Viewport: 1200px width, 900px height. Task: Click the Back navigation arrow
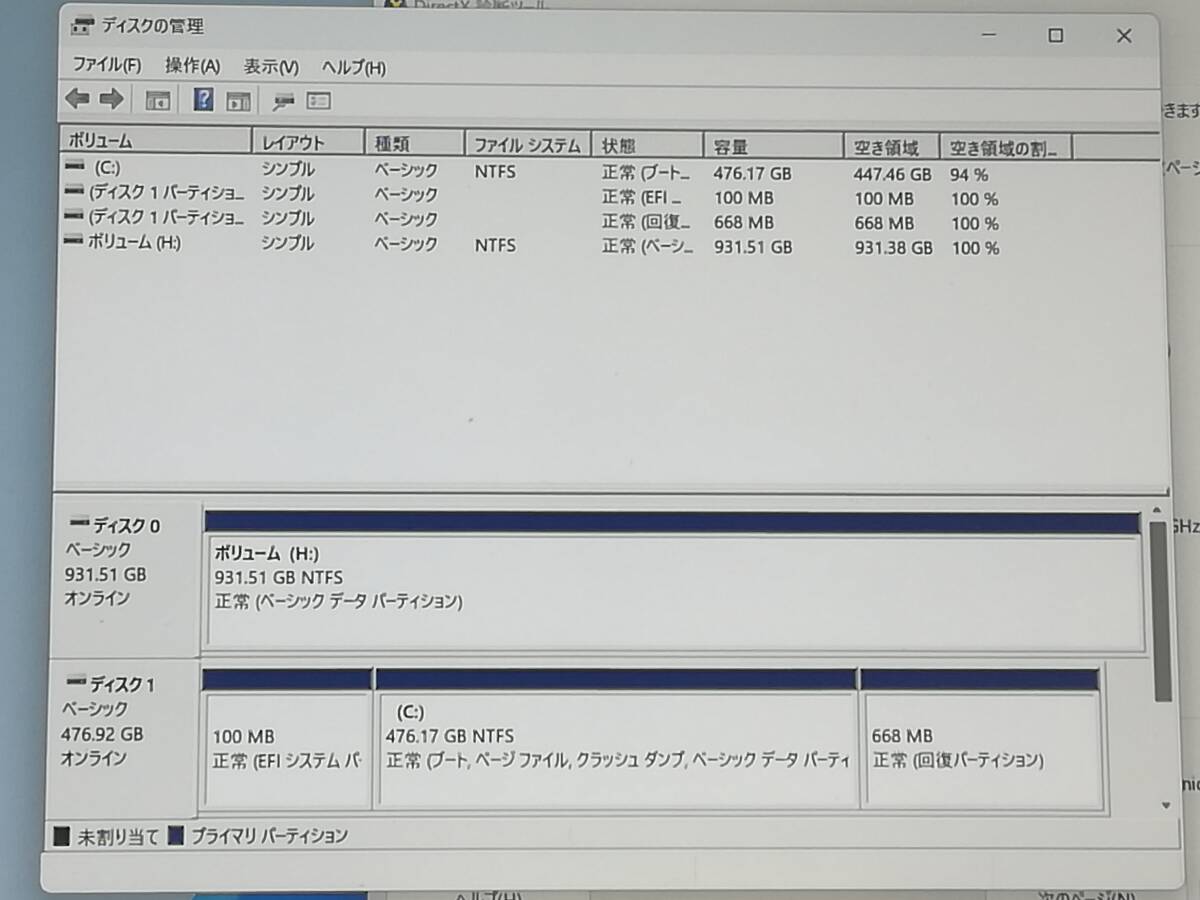pyautogui.click(x=77, y=98)
